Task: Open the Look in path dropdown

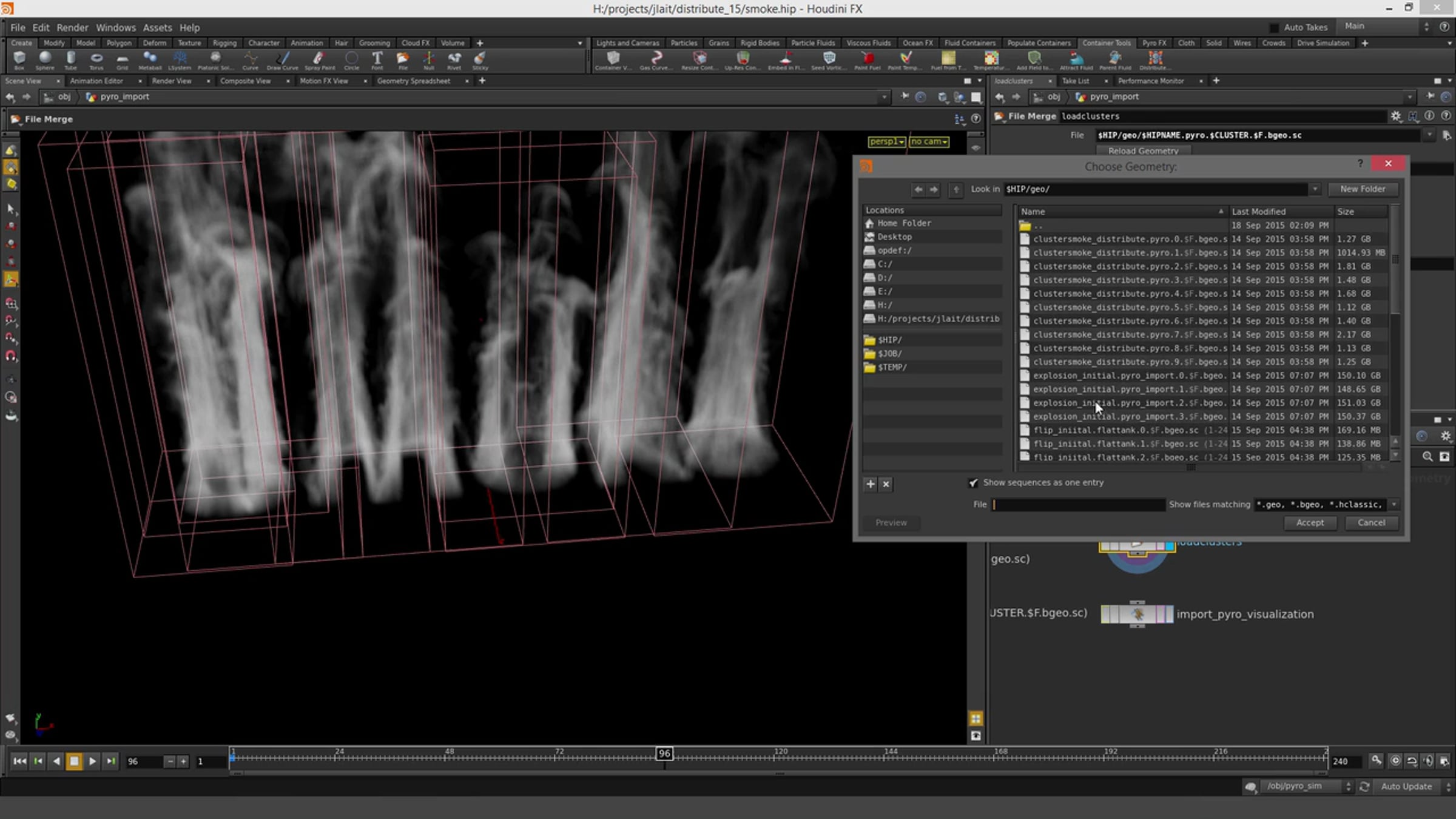Action: coord(1315,189)
